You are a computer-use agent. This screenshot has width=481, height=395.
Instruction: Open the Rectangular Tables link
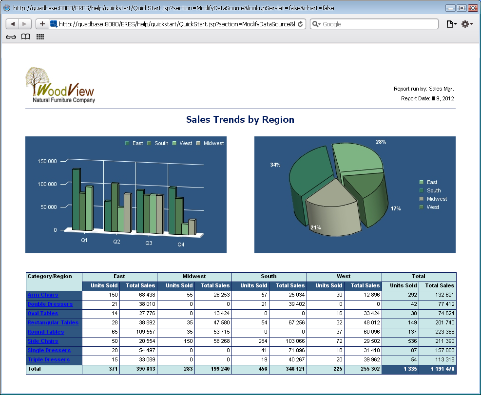click(53, 323)
